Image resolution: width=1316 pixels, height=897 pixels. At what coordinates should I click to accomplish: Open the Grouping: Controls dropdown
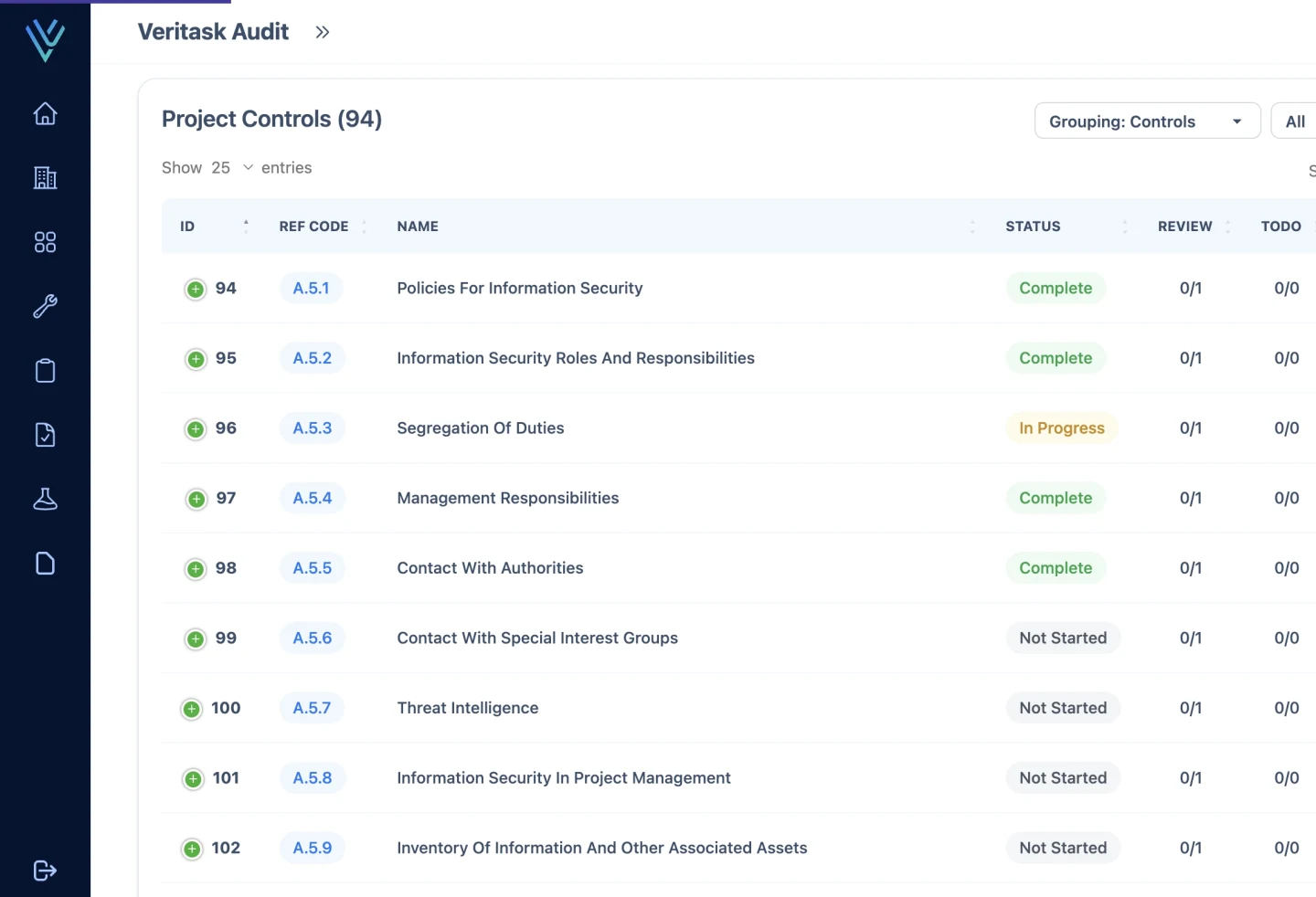[1147, 121]
